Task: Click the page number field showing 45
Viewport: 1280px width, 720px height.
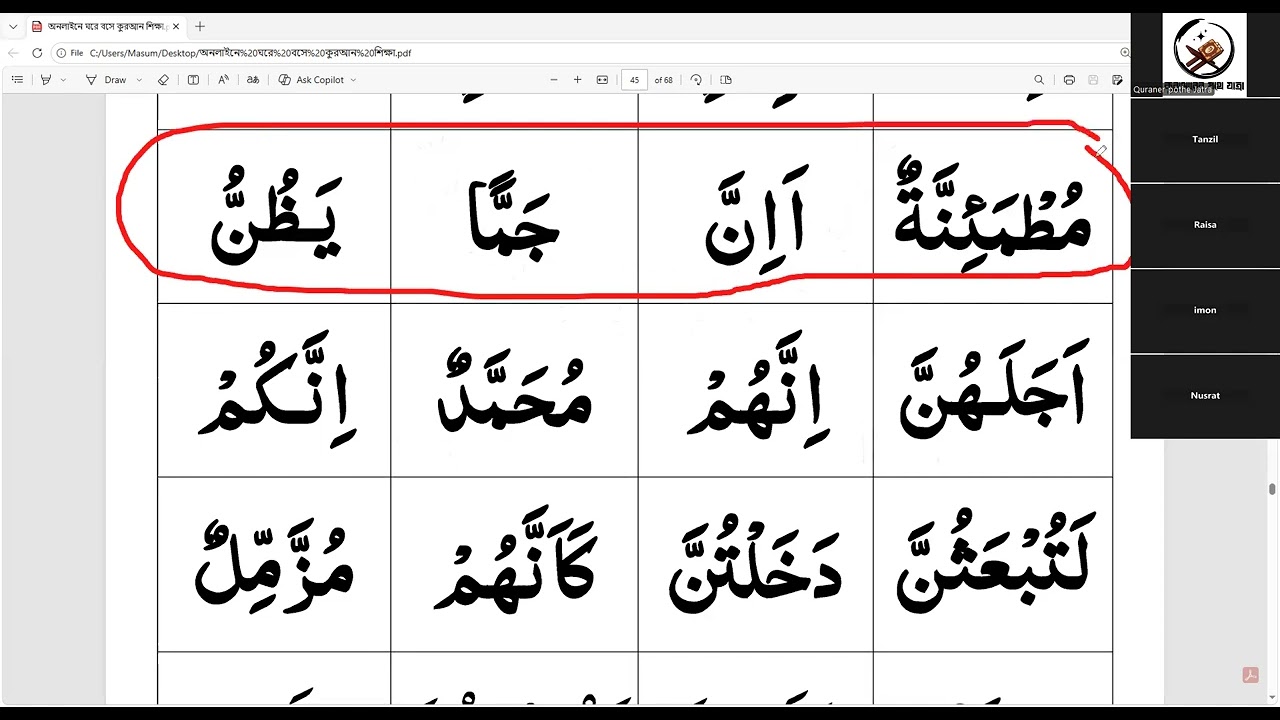Action: [634, 80]
